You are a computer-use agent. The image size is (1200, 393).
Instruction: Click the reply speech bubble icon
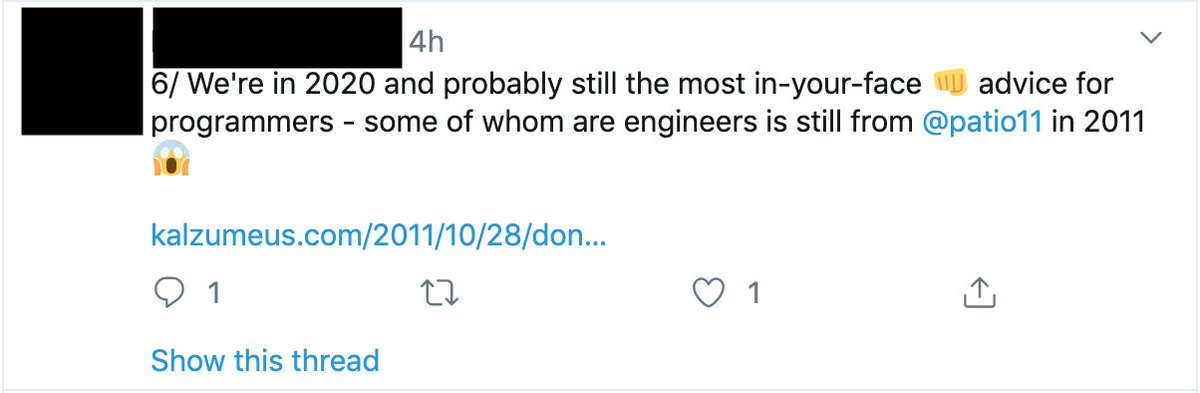pyautogui.click(x=170, y=293)
